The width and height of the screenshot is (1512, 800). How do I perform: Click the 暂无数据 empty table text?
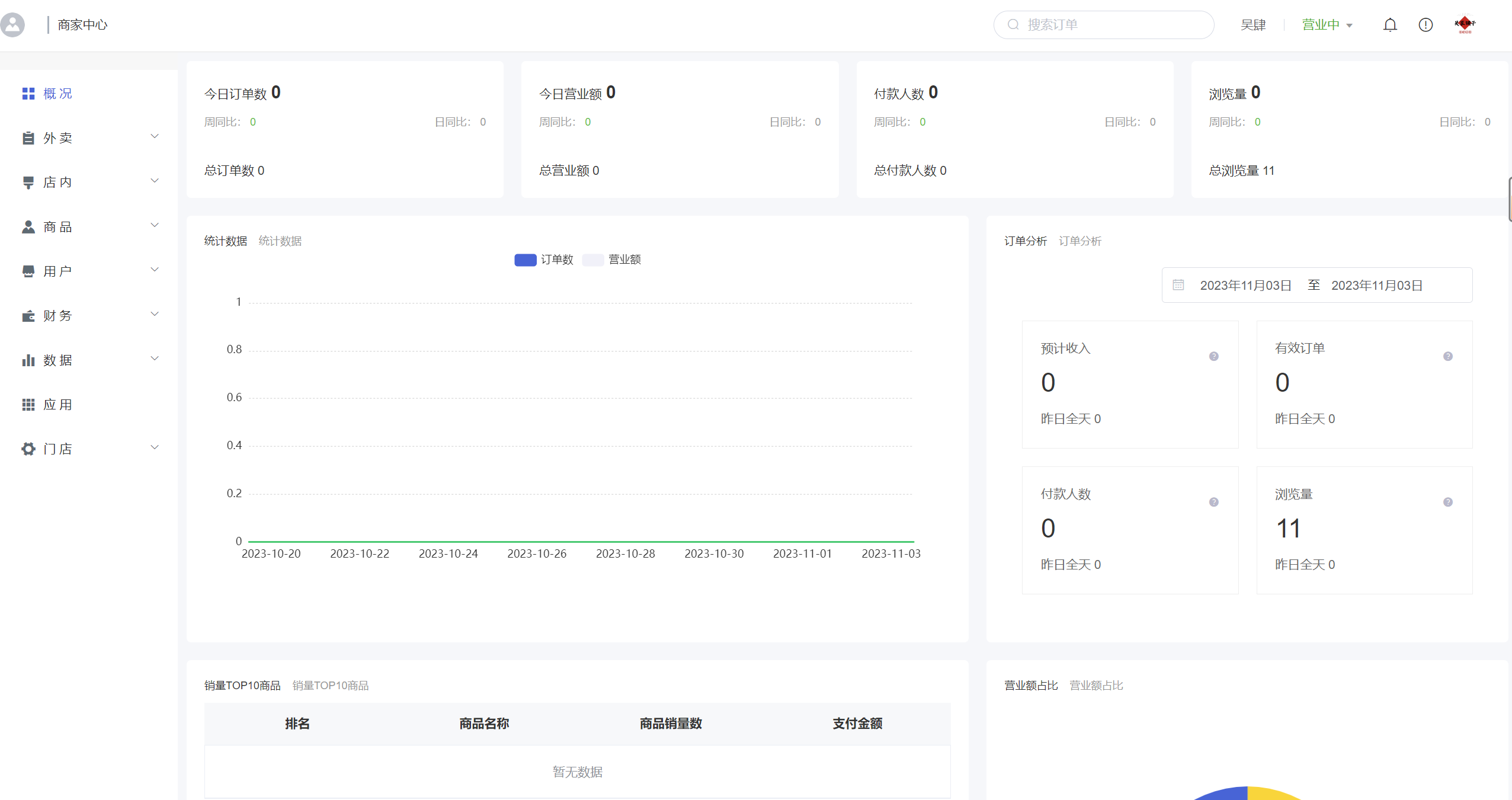(x=578, y=772)
